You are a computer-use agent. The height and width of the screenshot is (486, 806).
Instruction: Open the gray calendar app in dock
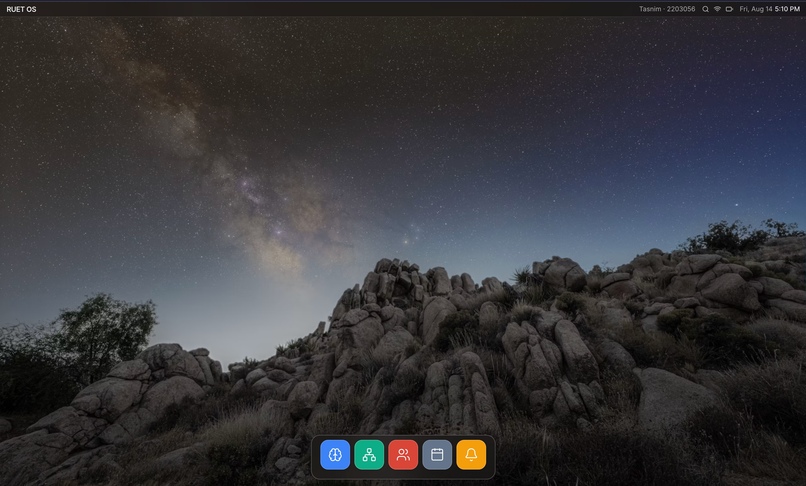pos(437,455)
